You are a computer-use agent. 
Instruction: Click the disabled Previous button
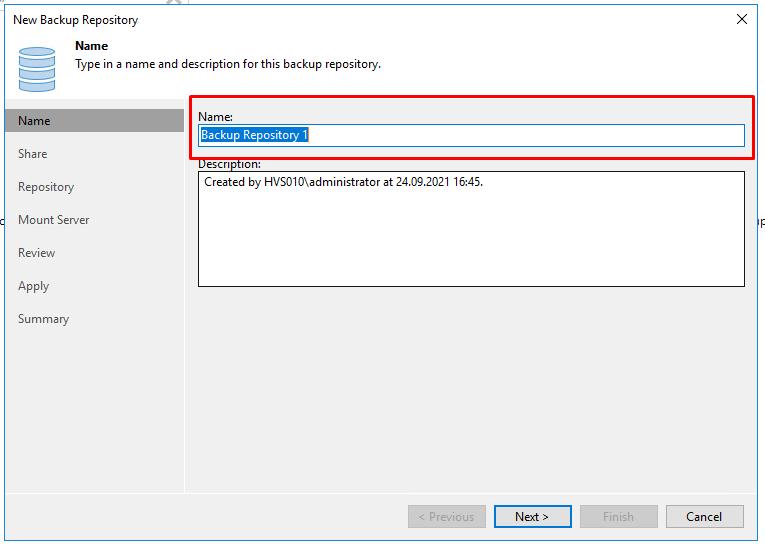click(447, 516)
